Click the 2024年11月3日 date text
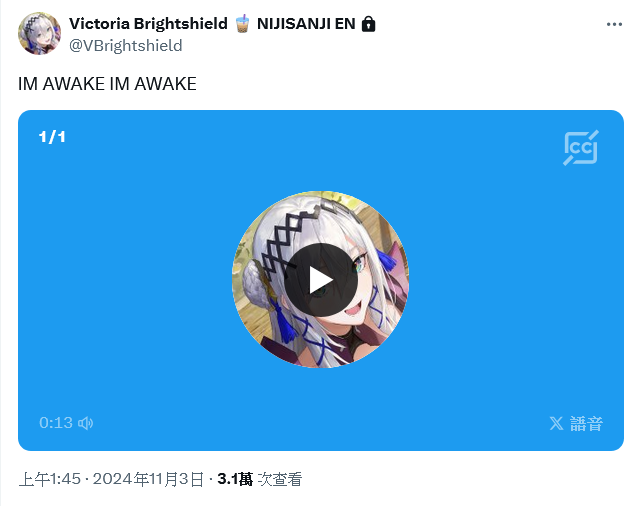 (x=148, y=479)
